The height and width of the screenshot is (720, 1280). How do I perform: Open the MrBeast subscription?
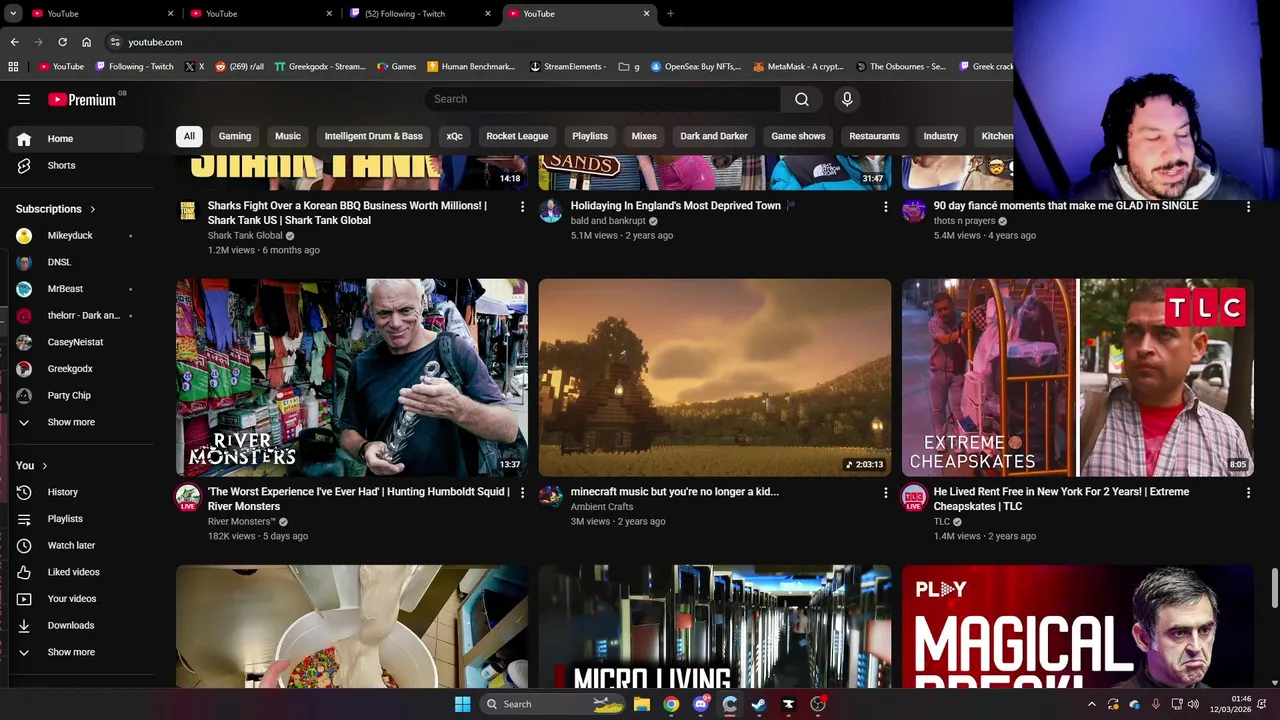click(76, 289)
